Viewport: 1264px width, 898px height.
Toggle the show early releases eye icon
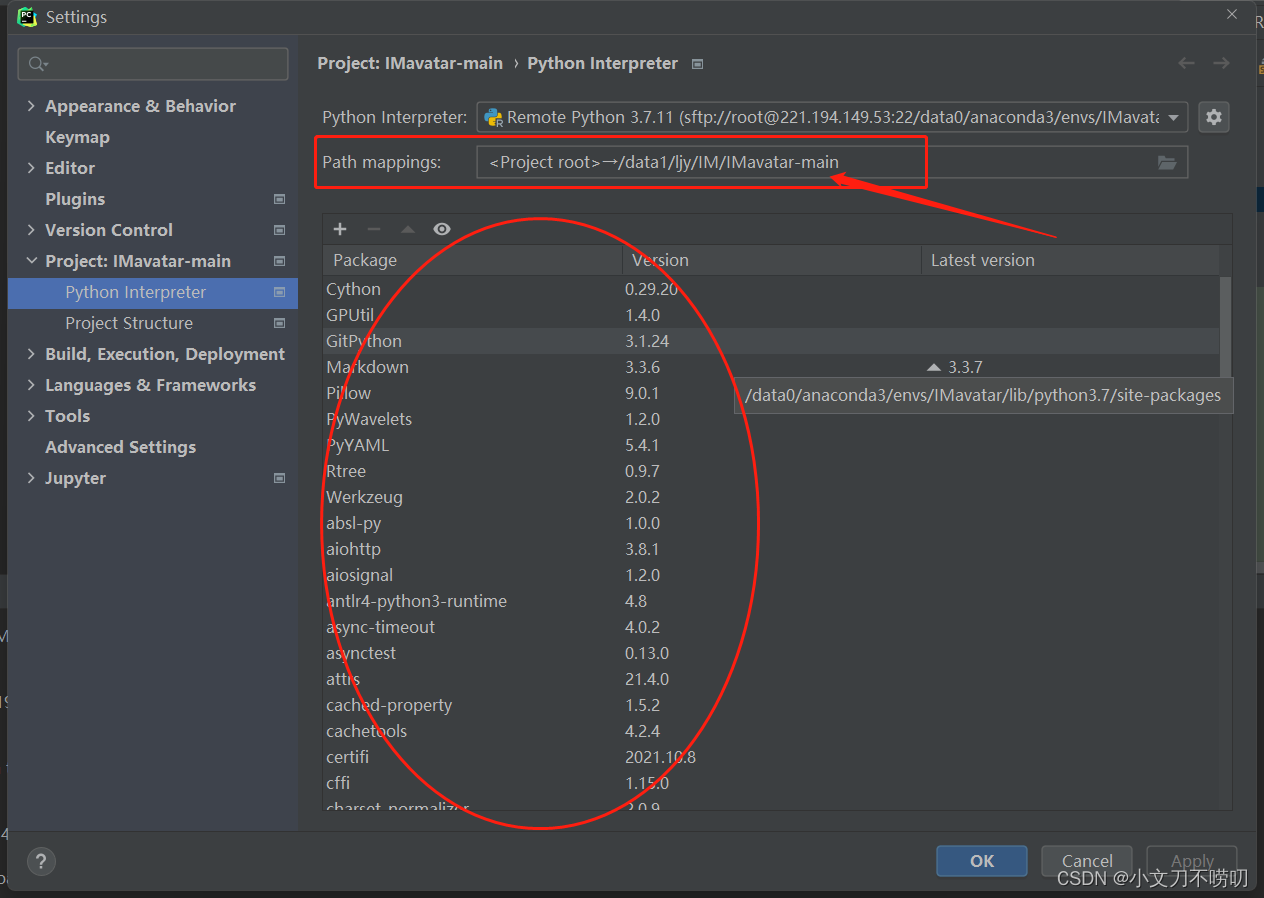tap(442, 229)
